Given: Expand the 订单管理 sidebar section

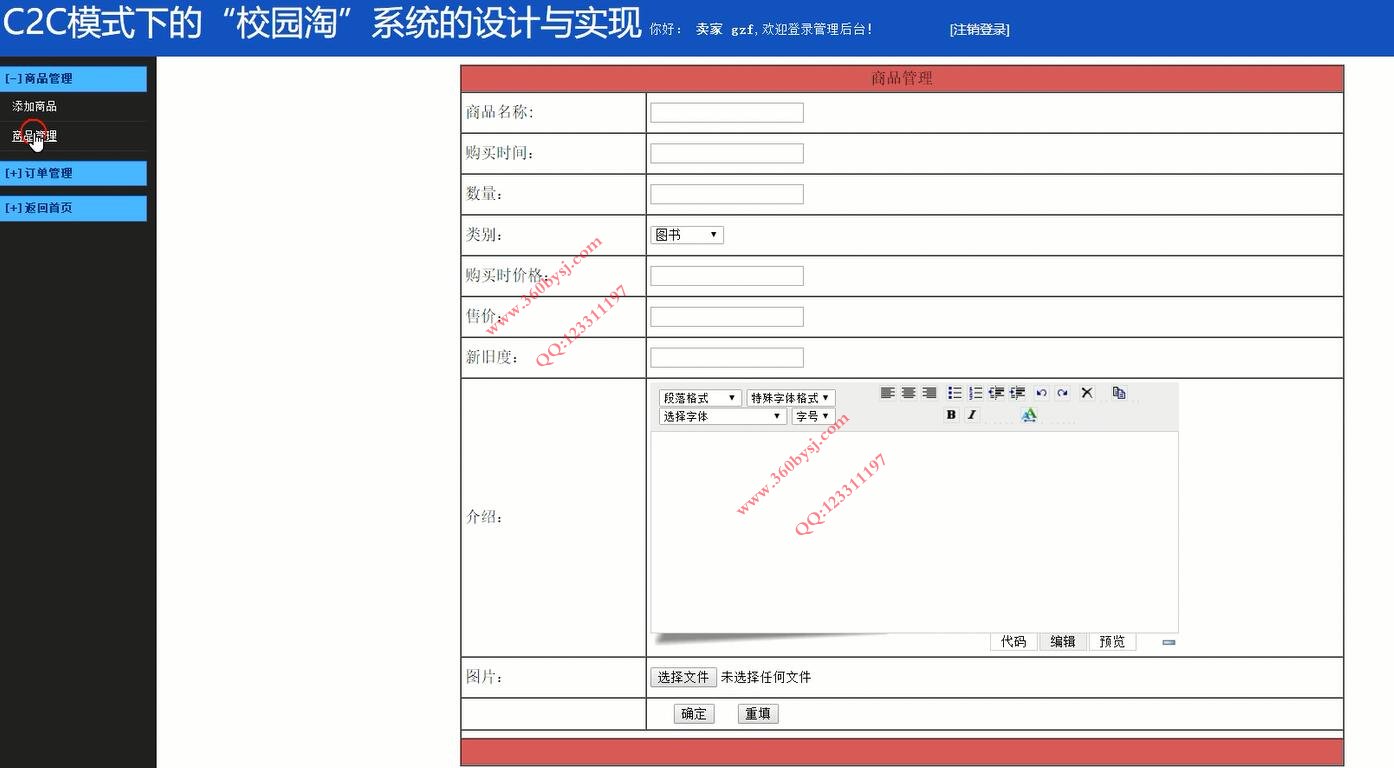Looking at the screenshot, I should tap(73, 173).
